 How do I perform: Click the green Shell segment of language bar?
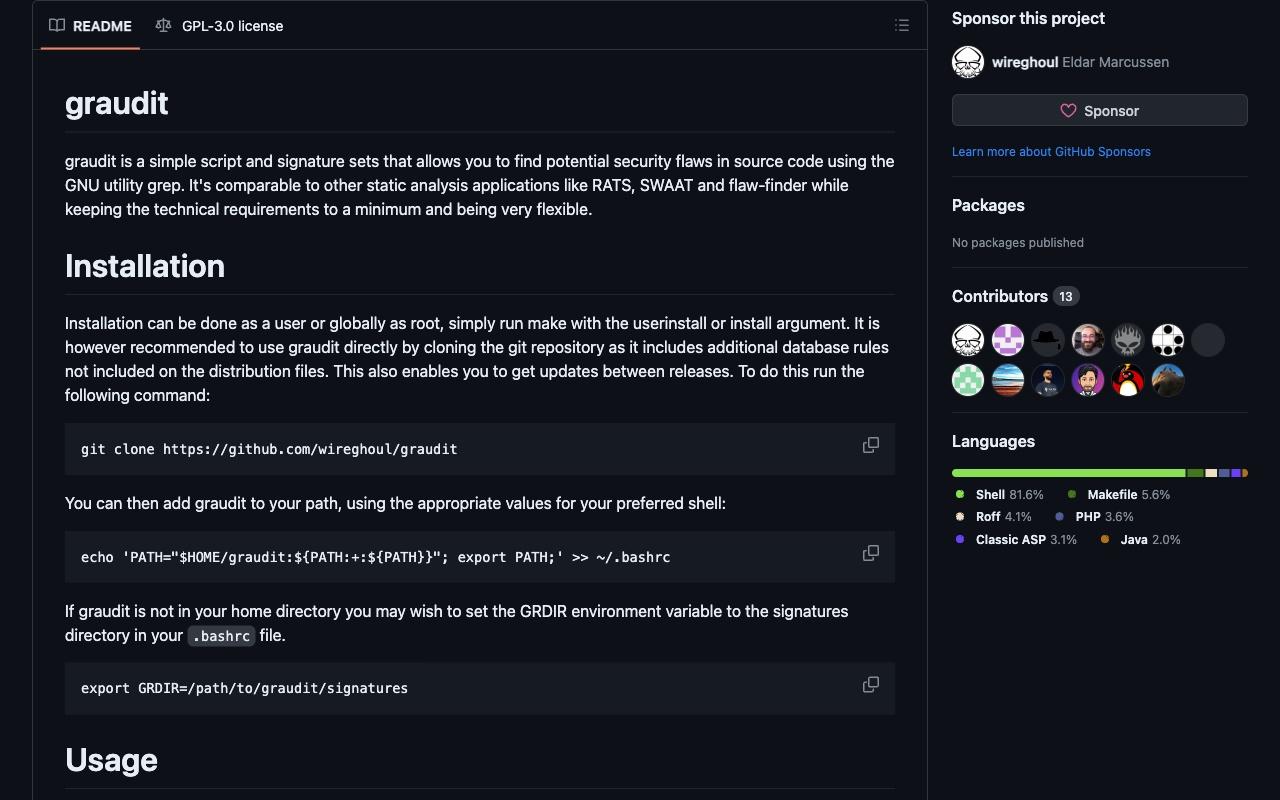[1068, 473]
